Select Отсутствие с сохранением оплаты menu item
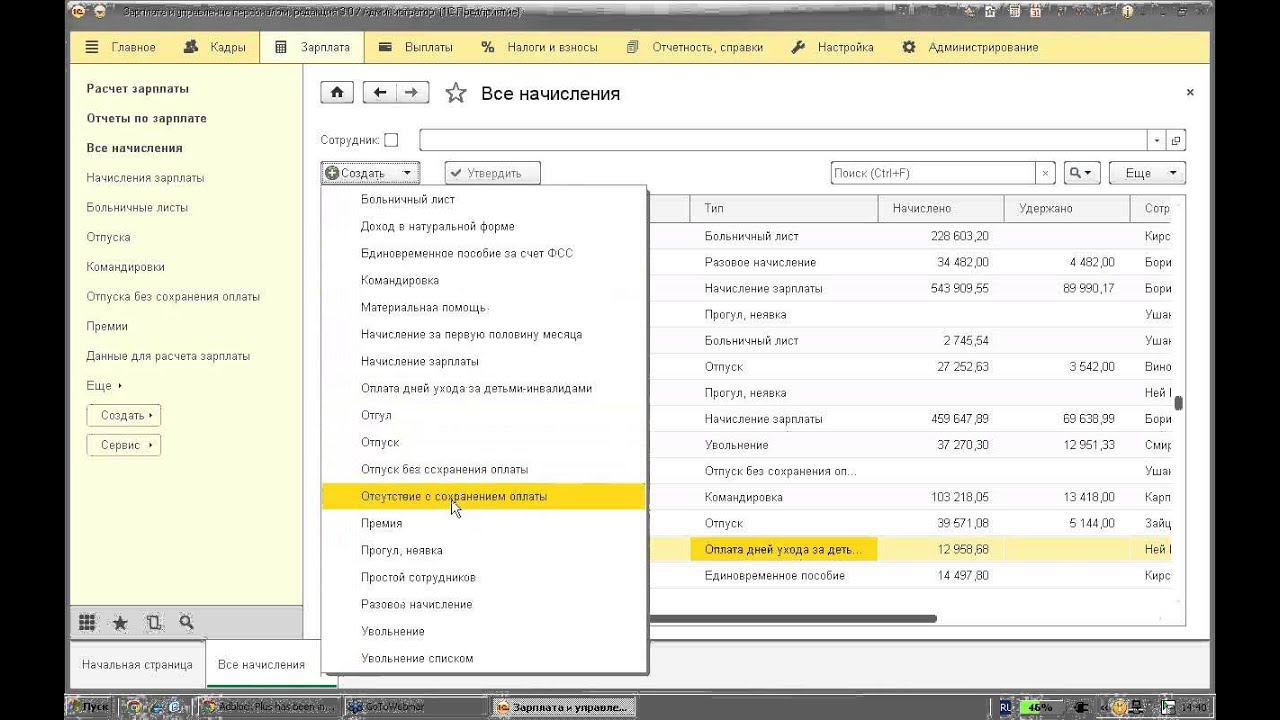Image resolution: width=1280 pixels, height=720 pixels. pyautogui.click(x=454, y=496)
